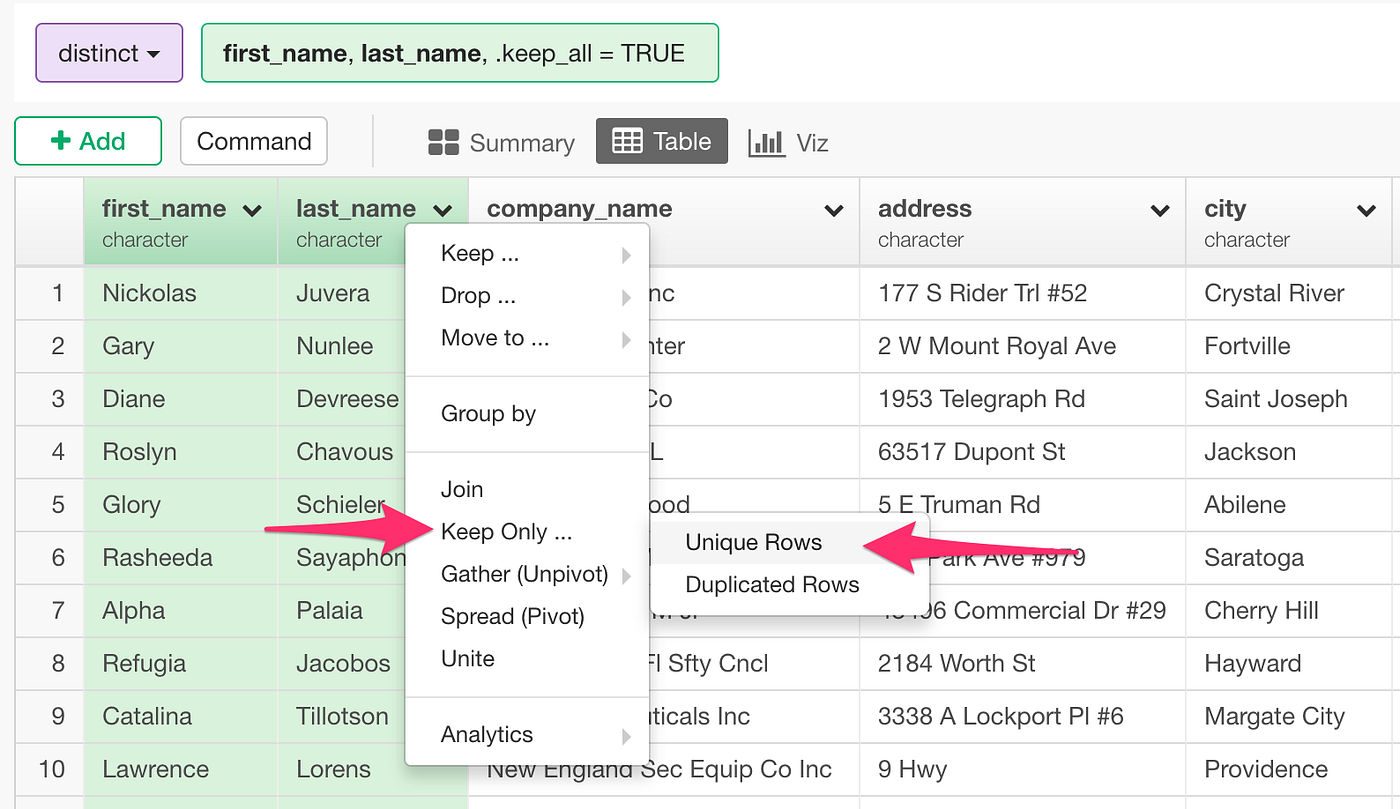
Task: Click address 5 E Truman Rd
Action: tap(959, 505)
